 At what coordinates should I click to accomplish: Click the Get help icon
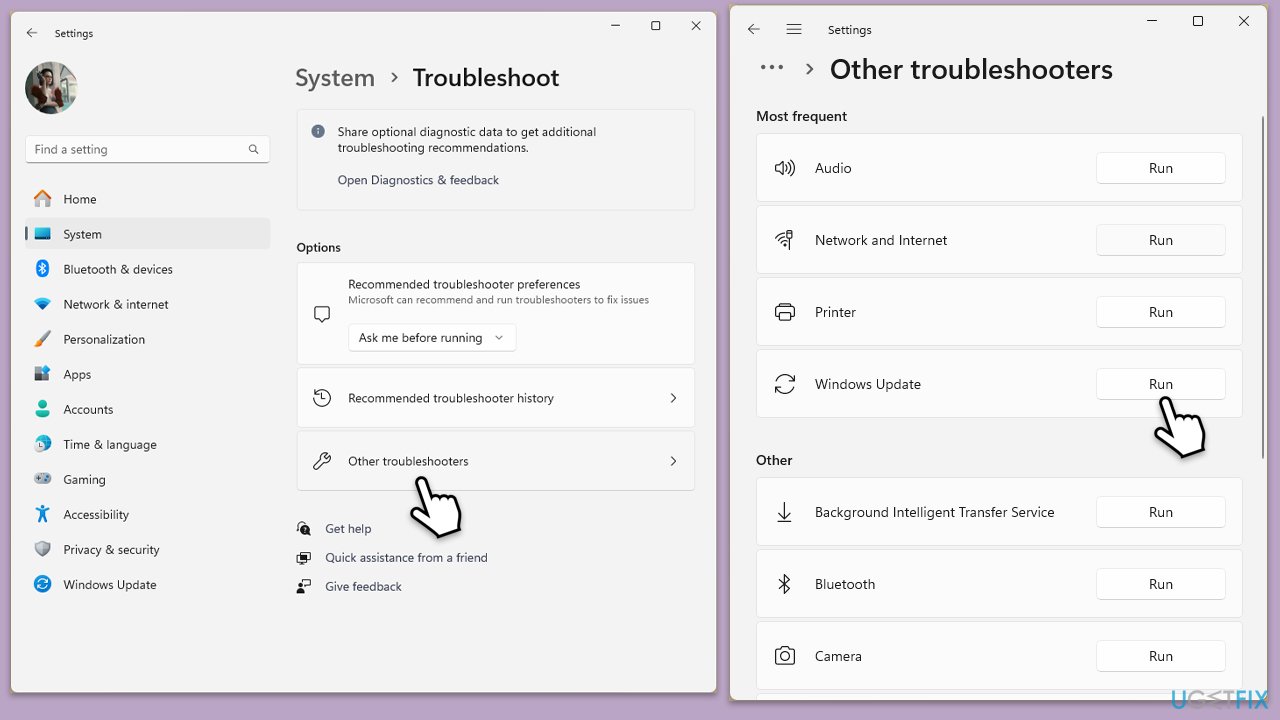click(304, 529)
